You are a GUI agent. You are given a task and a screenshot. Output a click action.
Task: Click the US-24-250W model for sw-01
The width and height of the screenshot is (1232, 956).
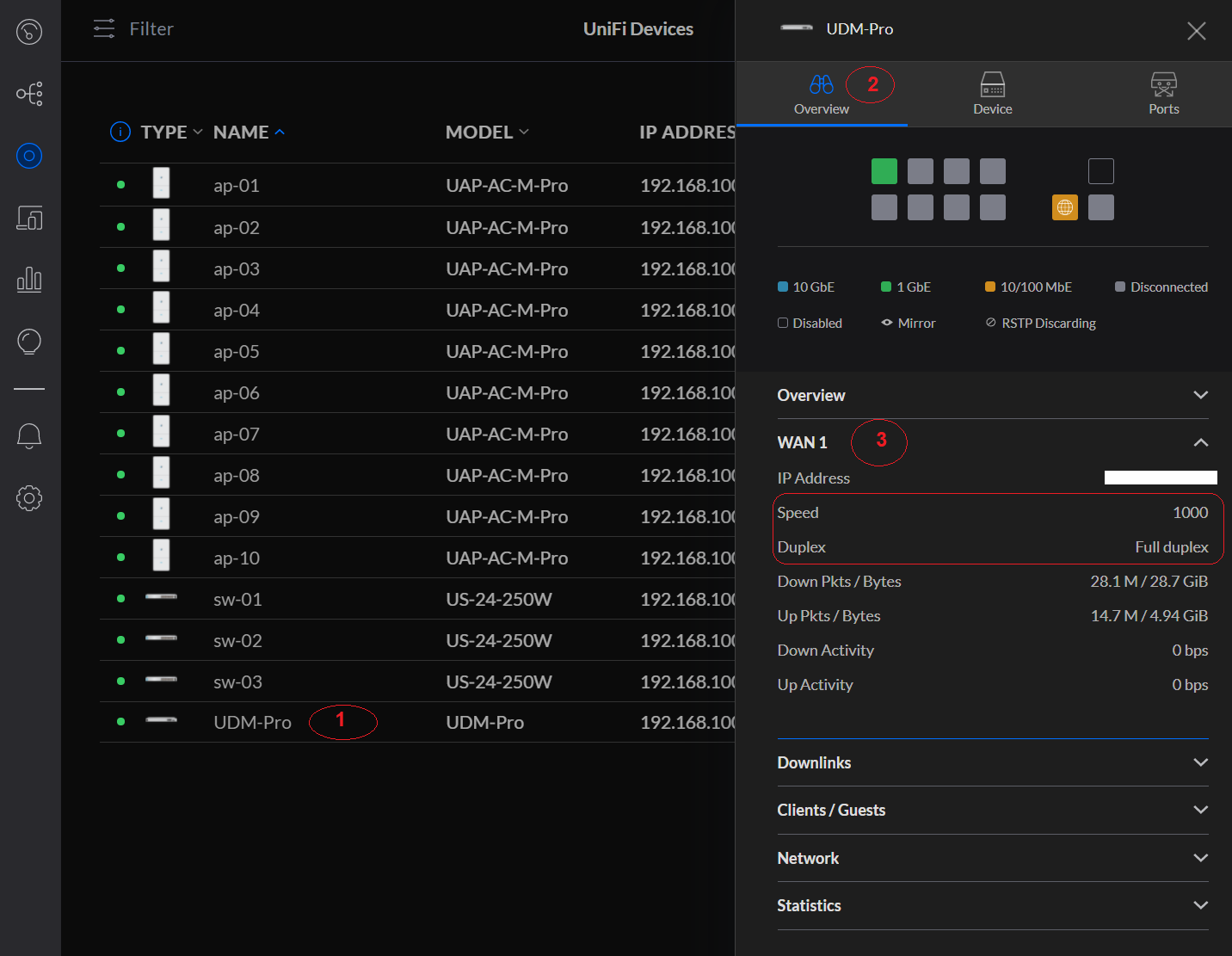coord(499,599)
